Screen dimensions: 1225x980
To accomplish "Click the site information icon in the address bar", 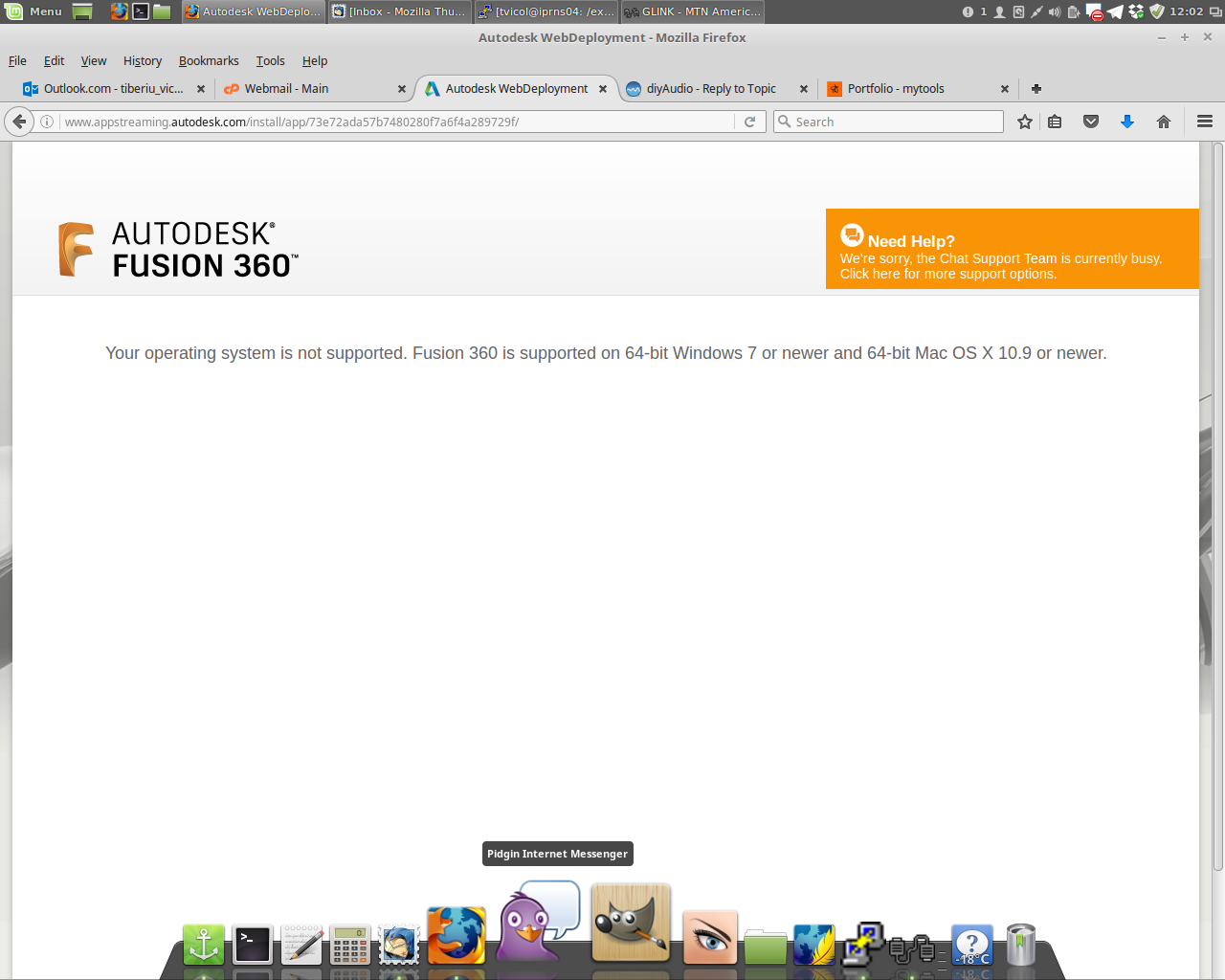I will pos(47,122).
